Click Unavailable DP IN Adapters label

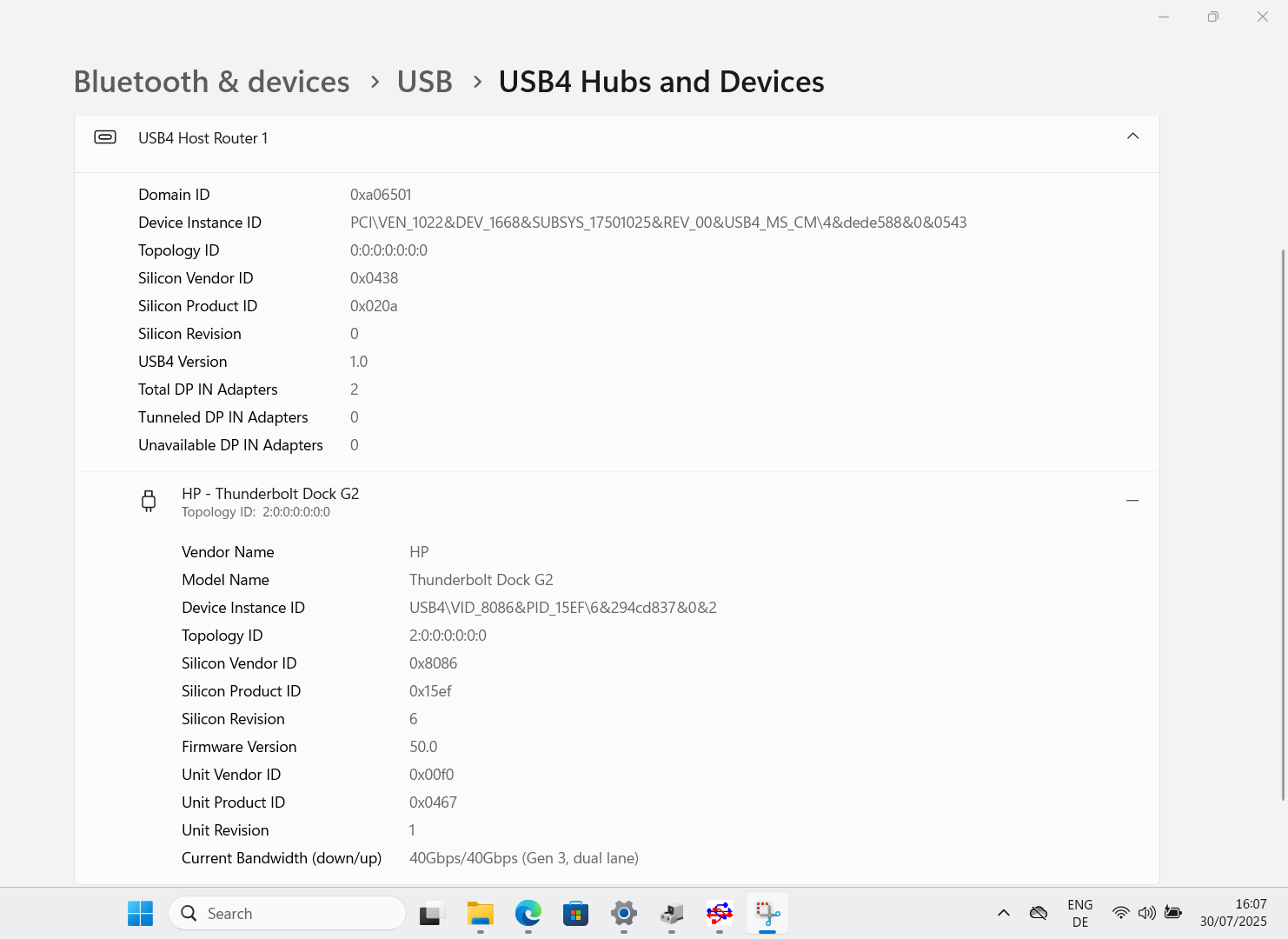click(x=230, y=445)
